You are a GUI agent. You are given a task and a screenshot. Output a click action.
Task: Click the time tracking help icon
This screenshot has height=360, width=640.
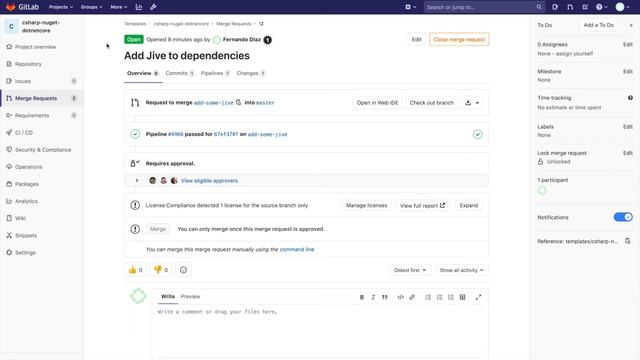point(630,98)
